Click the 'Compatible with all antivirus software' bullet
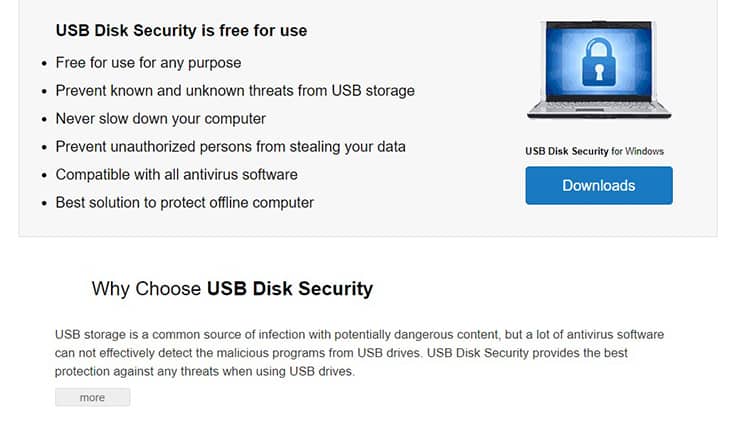 coord(176,174)
